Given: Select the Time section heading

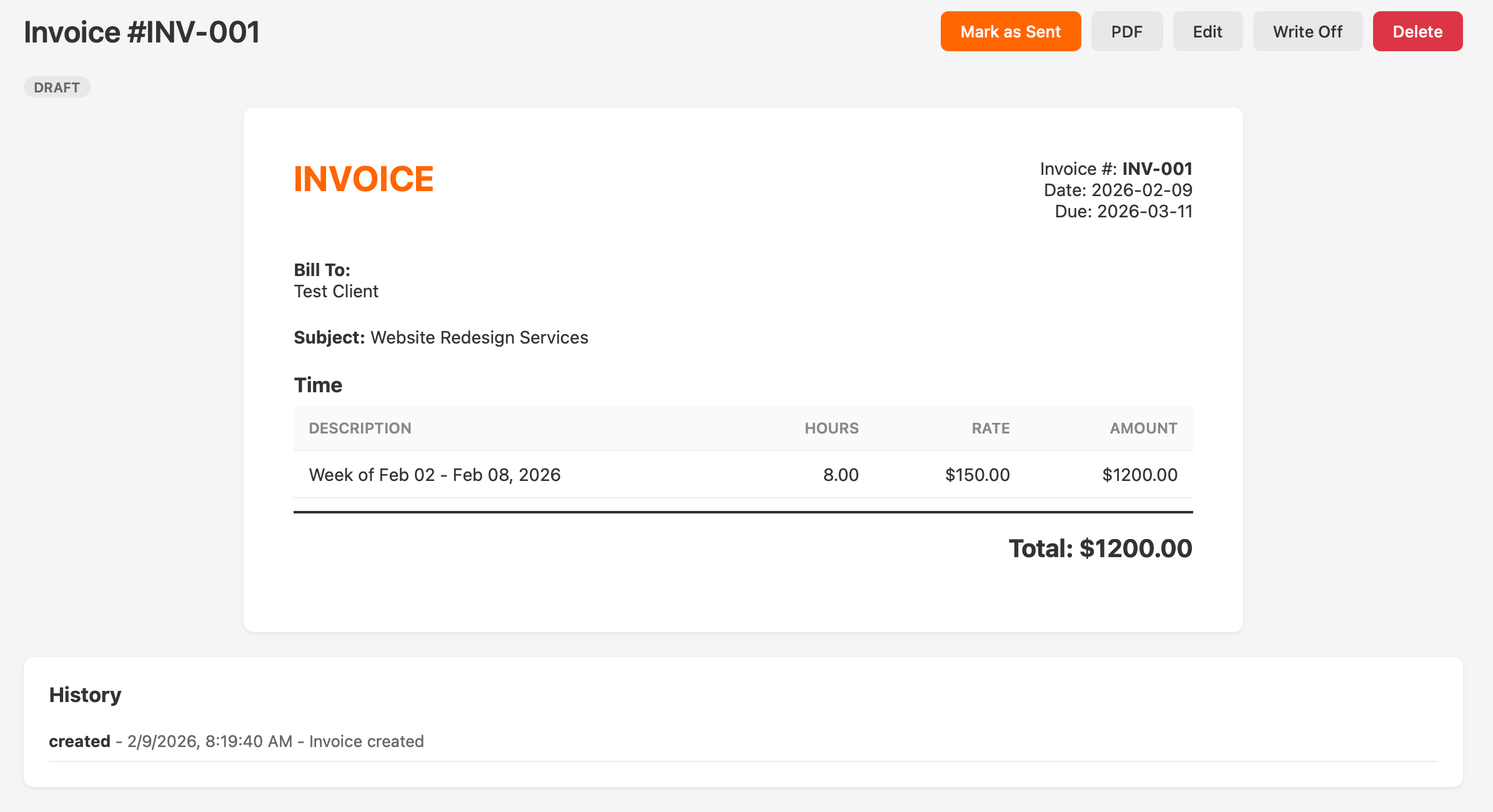Looking at the screenshot, I should click(318, 385).
